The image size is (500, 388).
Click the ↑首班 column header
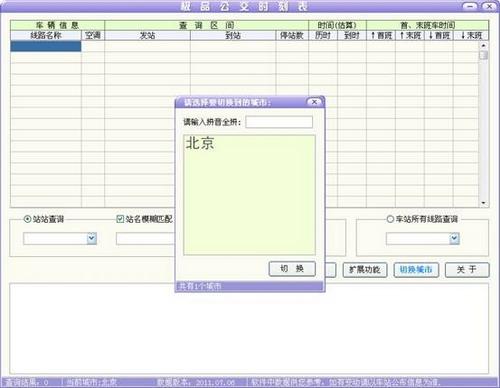click(381, 35)
